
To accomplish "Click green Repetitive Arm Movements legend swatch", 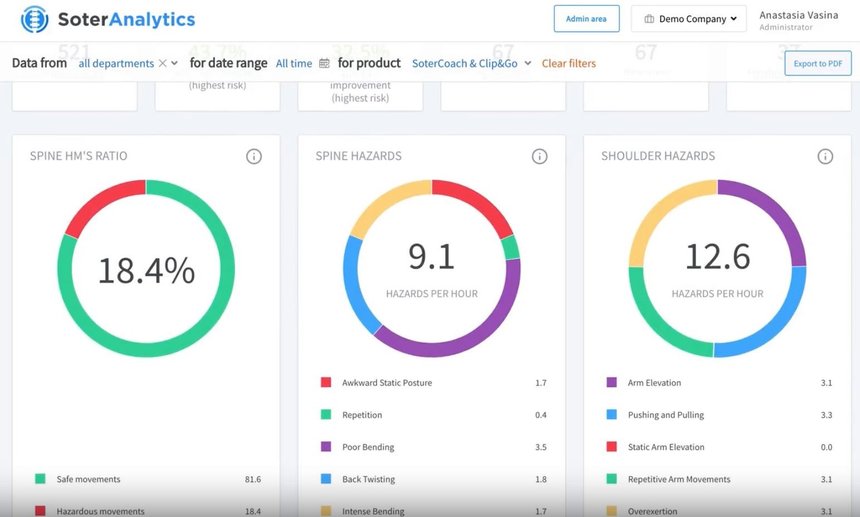I will pos(612,479).
